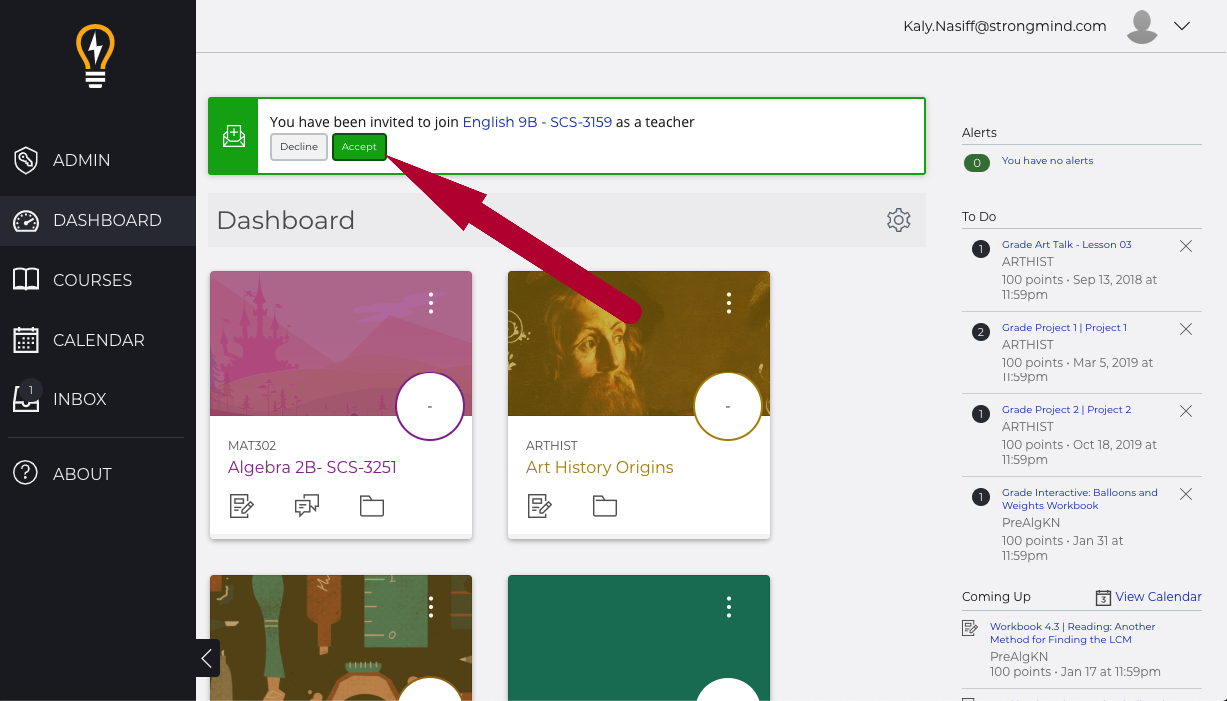The image size is (1227, 701).
Task: Open dashboard settings gear
Action: click(x=899, y=220)
